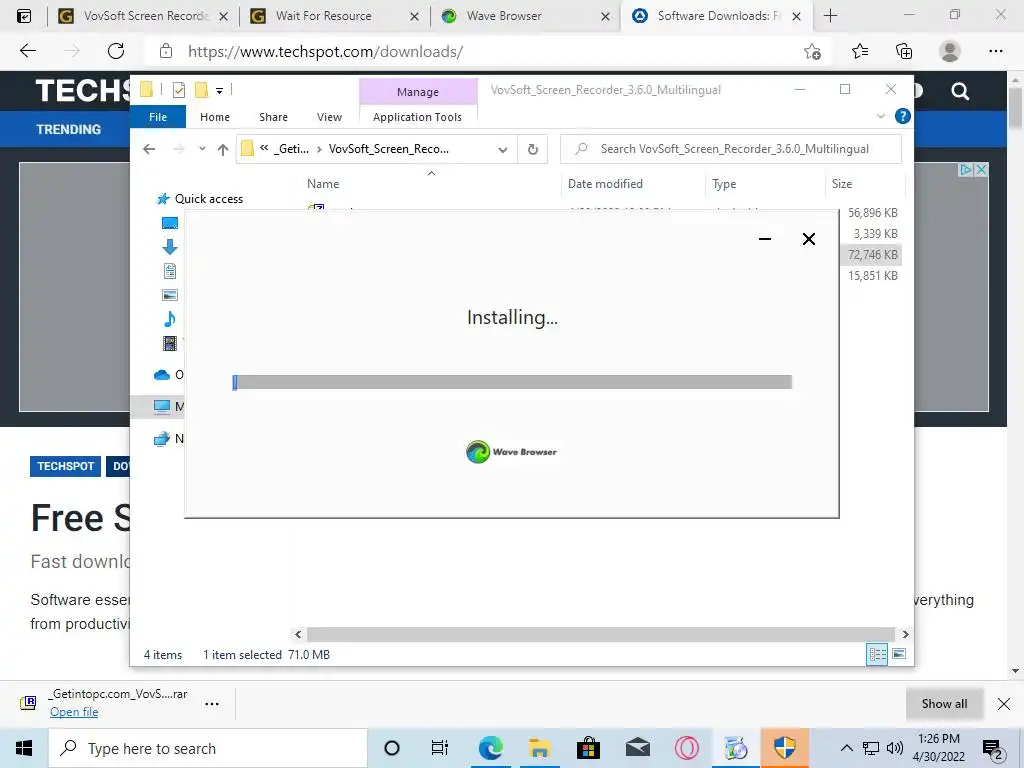Refresh the TechSpot page in Edge
Screen dimensions: 1024x768
[x=116, y=51]
